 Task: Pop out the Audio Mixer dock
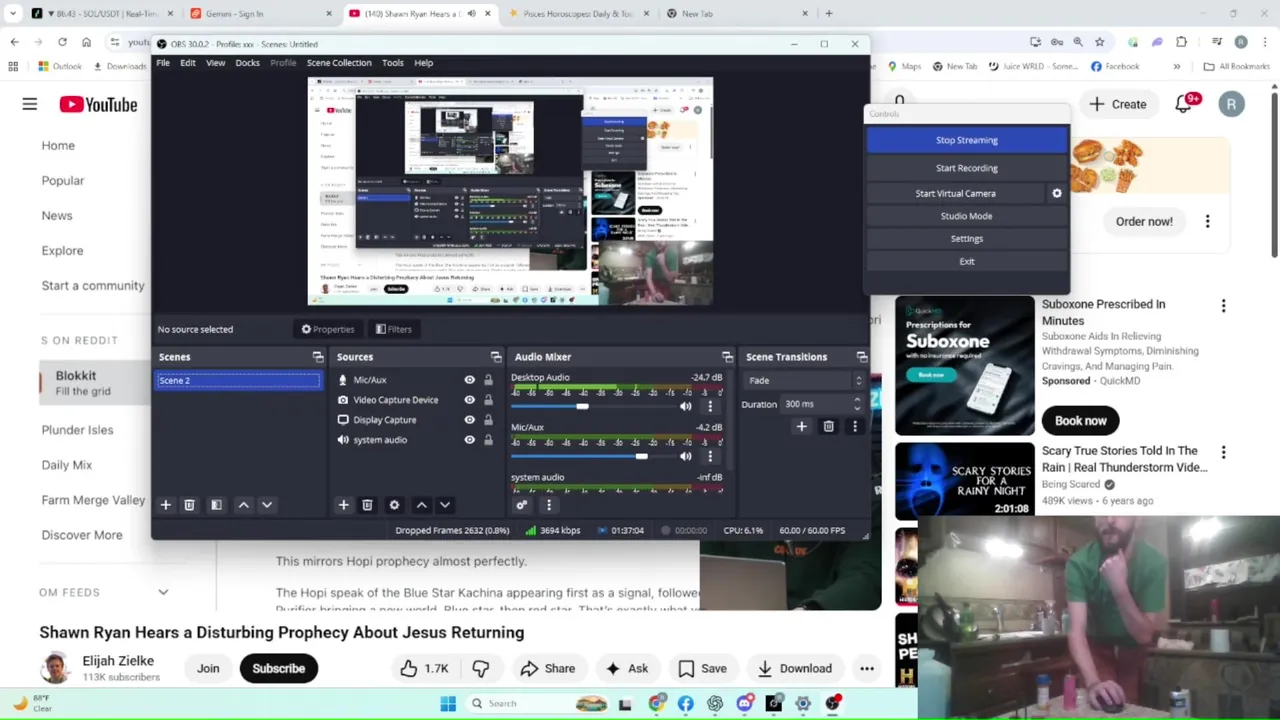(727, 357)
